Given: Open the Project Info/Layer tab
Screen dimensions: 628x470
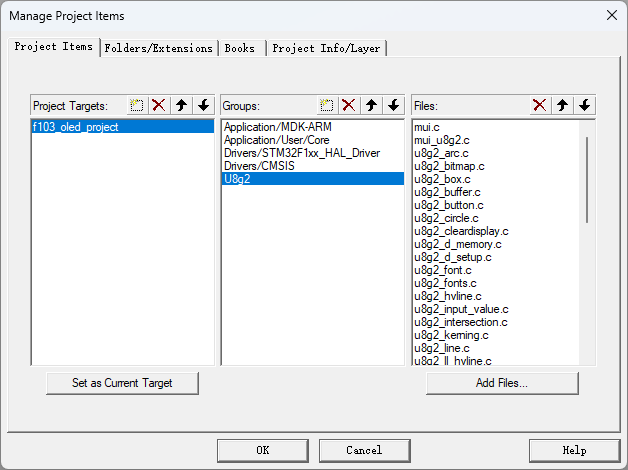Looking at the screenshot, I should click(x=326, y=48).
